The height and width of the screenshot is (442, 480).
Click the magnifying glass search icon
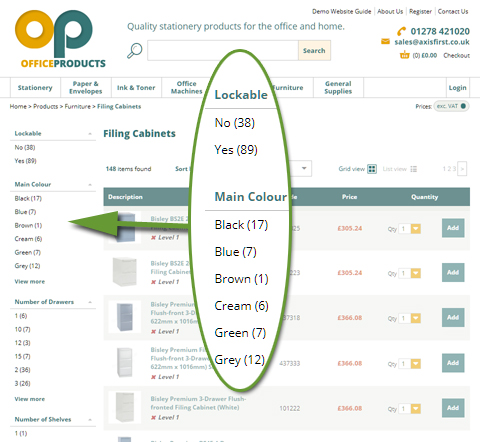tap(135, 51)
